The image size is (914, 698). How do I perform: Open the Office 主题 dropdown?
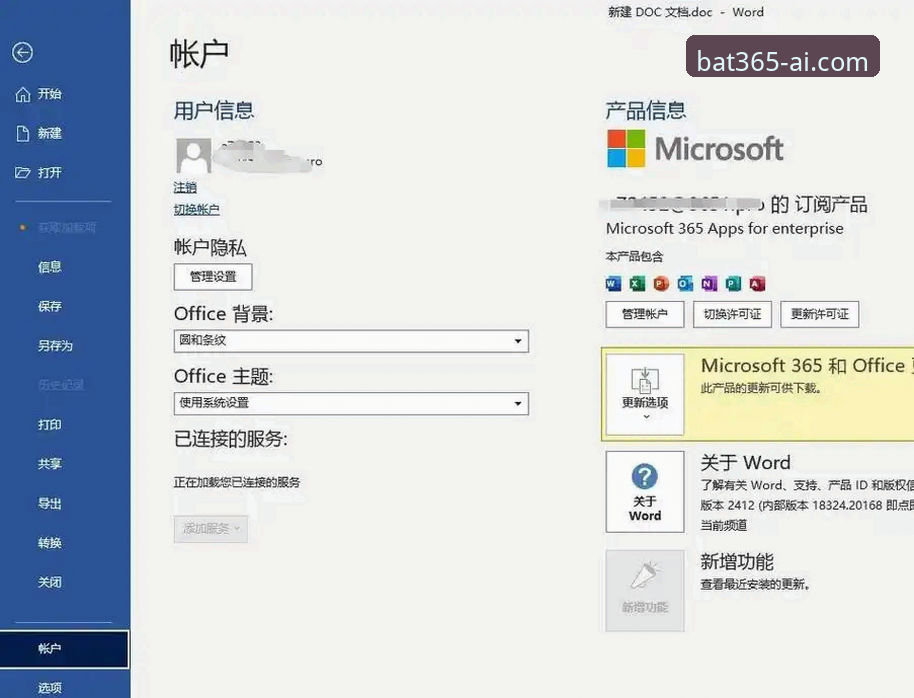(x=351, y=403)
